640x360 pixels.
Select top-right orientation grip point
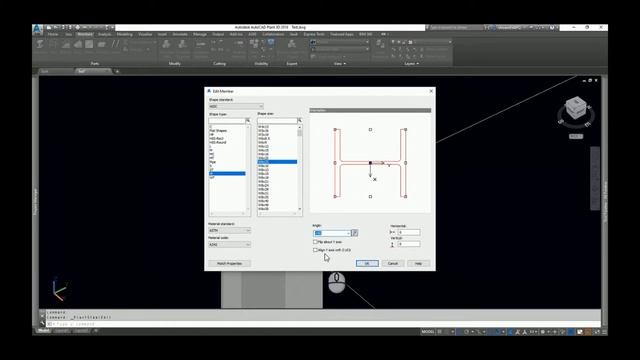405,129
